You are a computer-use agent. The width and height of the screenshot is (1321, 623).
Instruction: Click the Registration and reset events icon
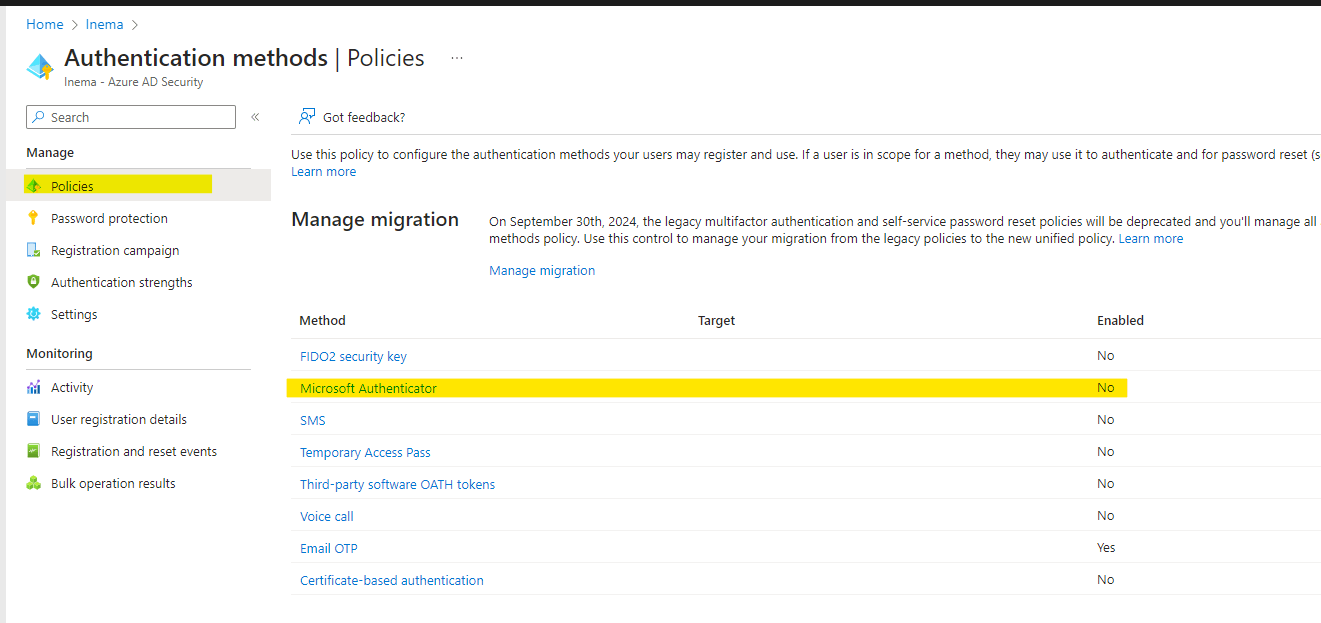click(33, 451)
